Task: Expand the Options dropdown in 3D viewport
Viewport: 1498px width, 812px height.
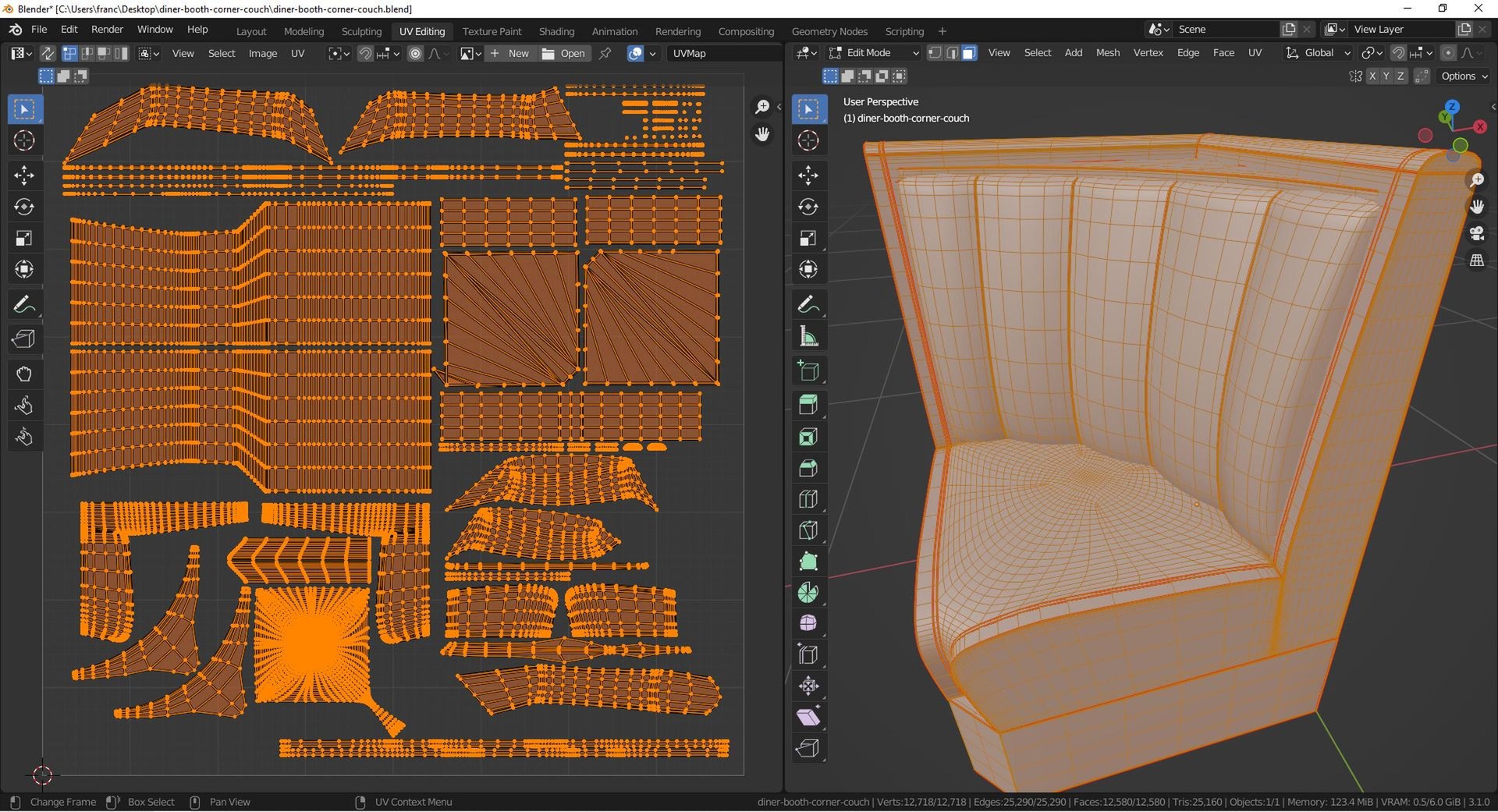Action: coord(1464,76)
